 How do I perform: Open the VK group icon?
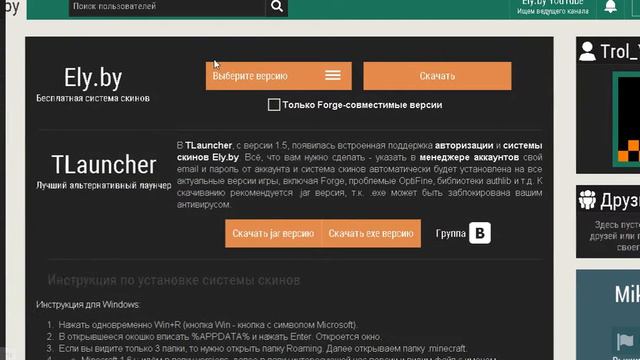click(480, 233)
